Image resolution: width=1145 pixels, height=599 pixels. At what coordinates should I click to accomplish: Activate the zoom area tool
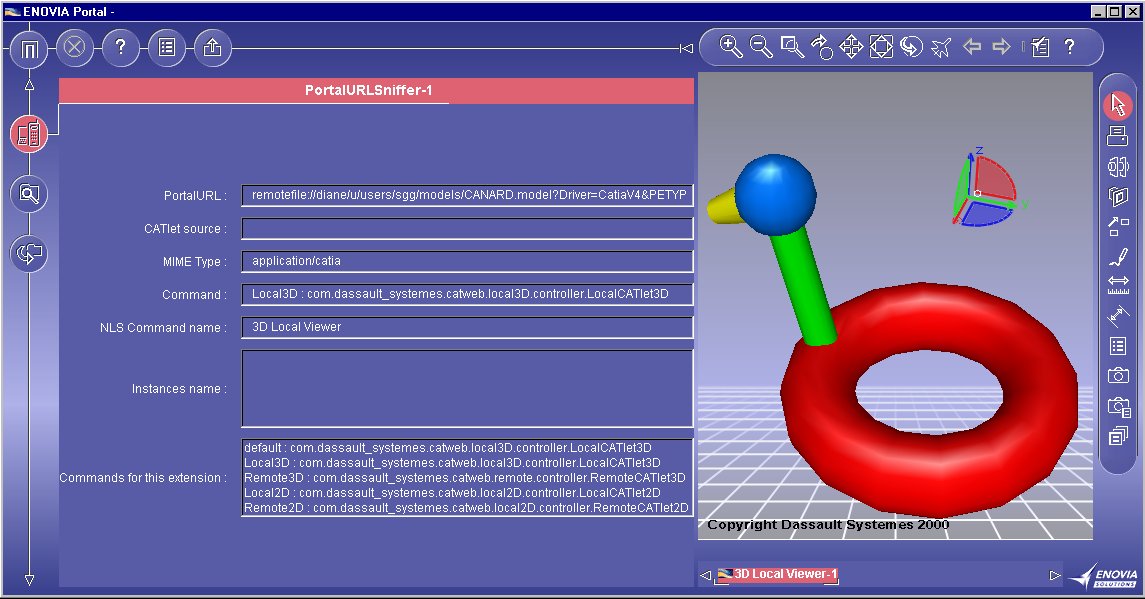pyautogui.click(x=792, y=47)
